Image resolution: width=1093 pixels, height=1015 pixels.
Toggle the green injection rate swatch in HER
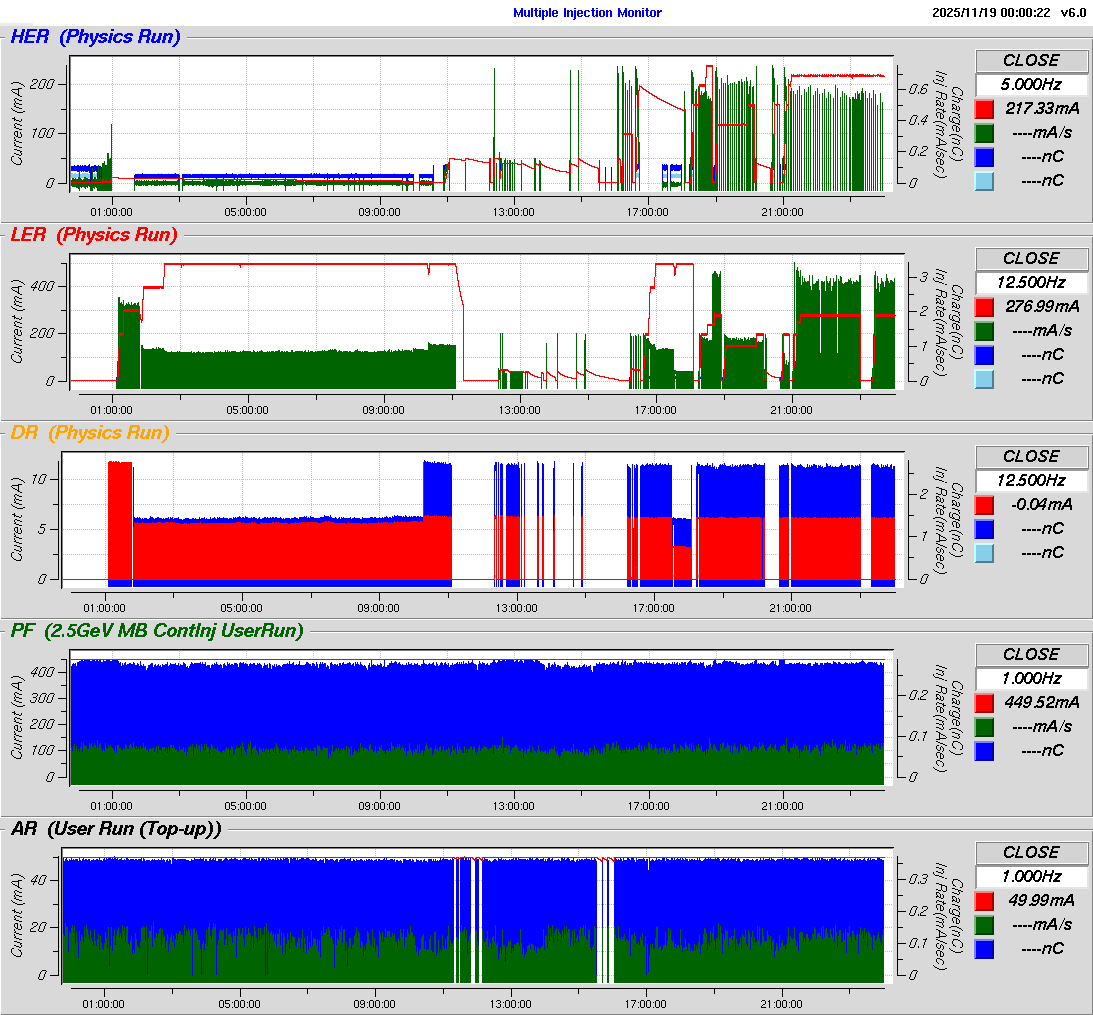tap(985, 133)
